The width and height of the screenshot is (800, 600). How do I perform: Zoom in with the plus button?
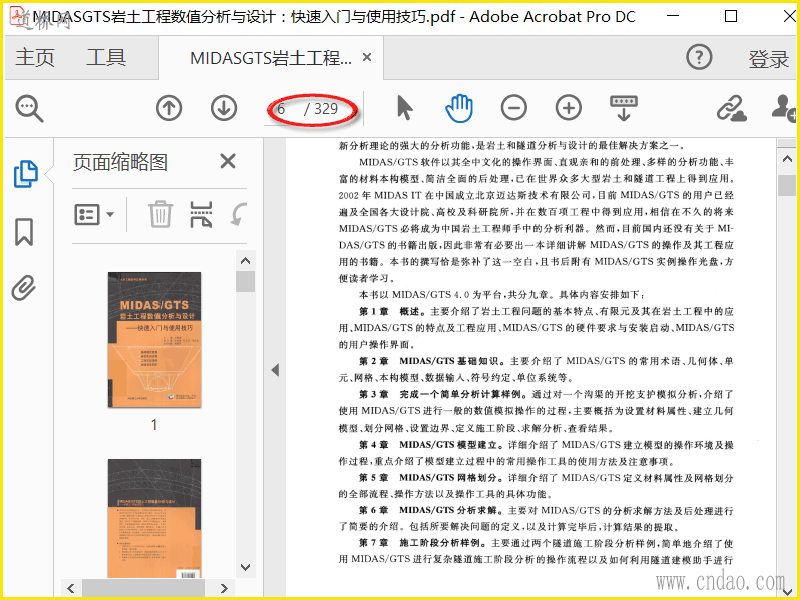coord(569,108)
